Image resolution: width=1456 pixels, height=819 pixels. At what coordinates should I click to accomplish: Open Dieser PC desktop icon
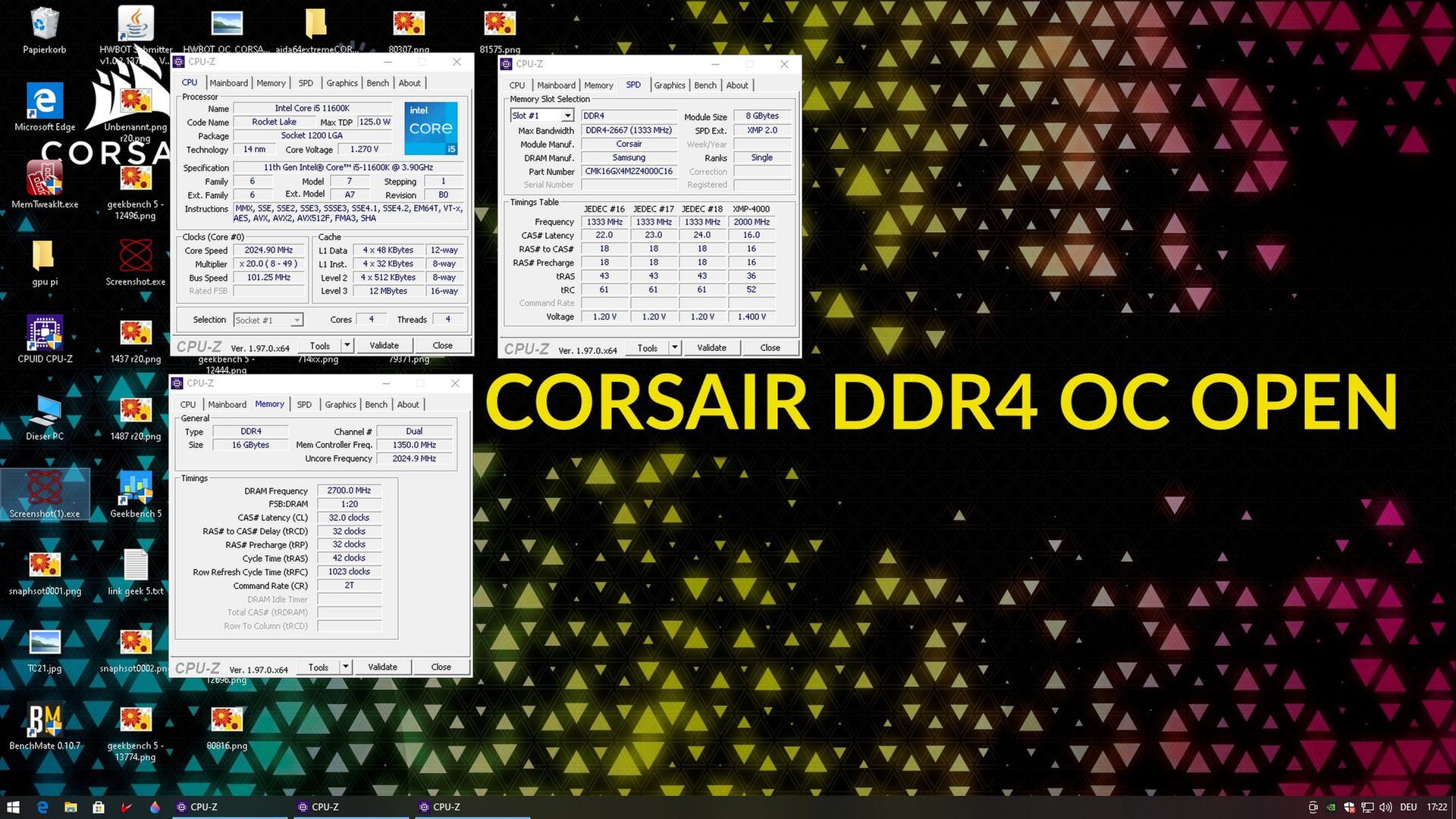pos(45,417)
